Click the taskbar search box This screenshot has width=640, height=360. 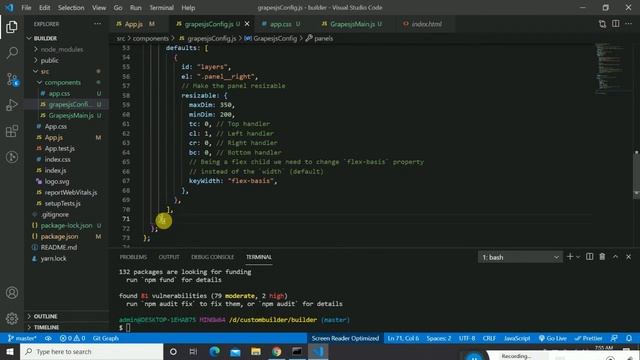coord(91,351)
